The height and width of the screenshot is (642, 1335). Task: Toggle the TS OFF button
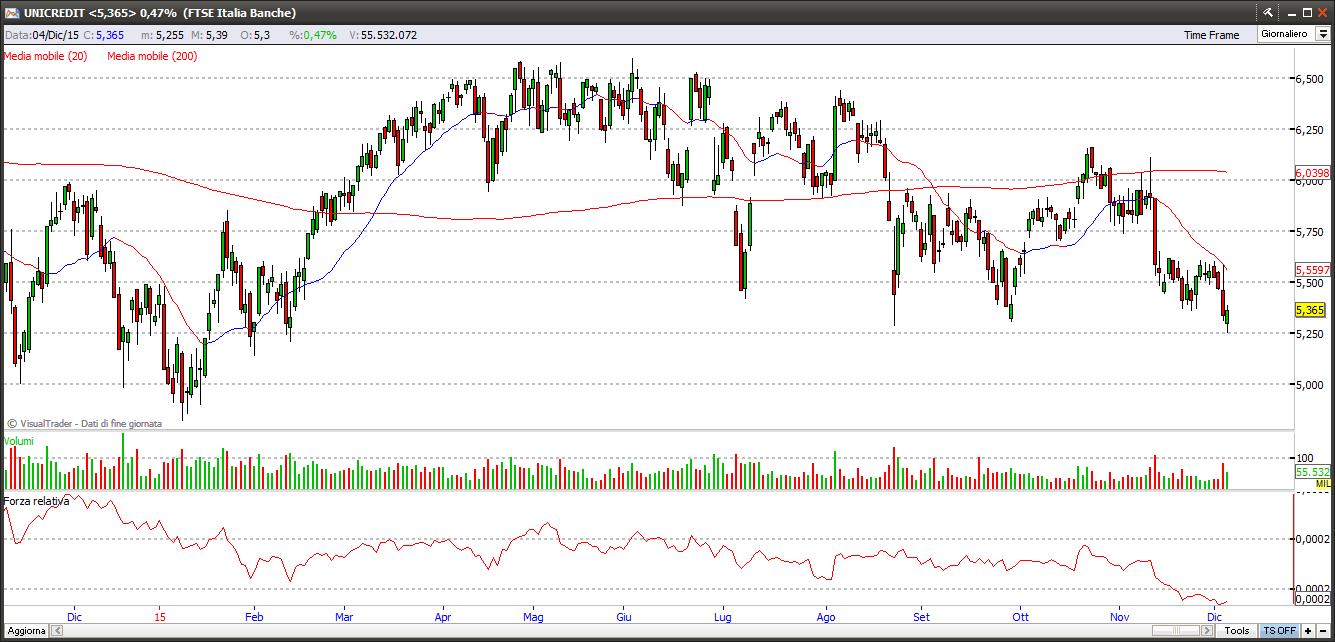1280,630
